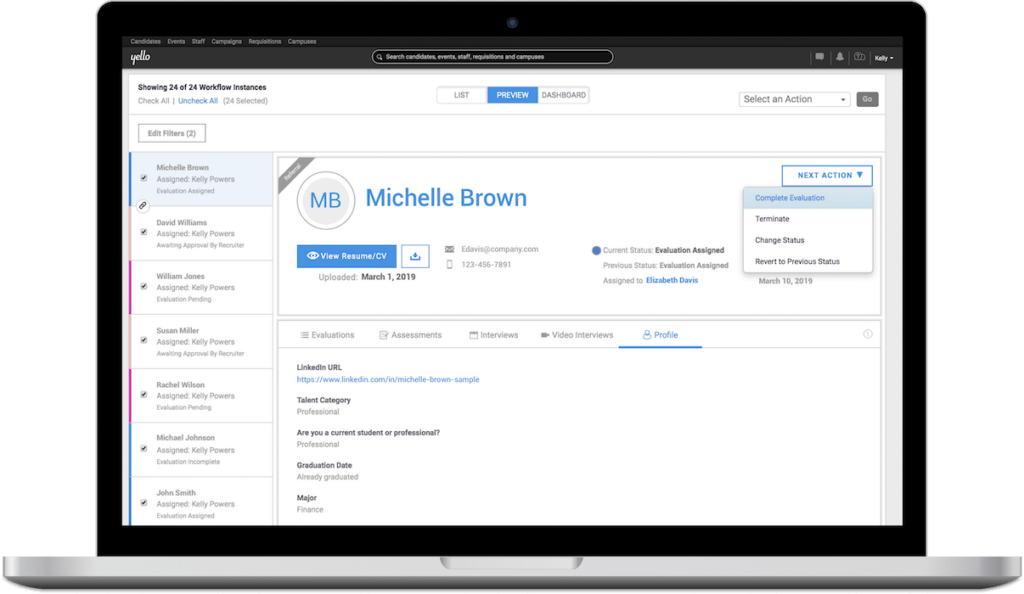Switch to the Video Interviews tab
This screenshot has height=594, width=1024.
[577, 335]
